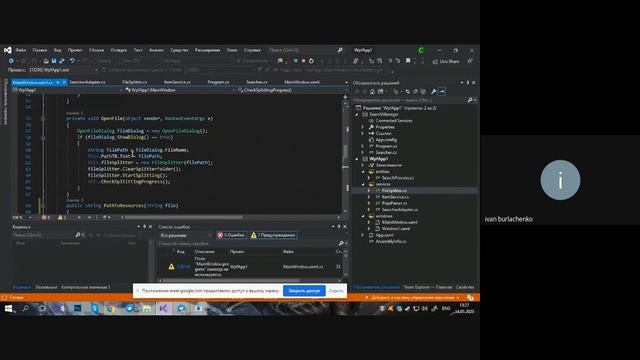The height and width of the screenshot is (360, 640).
Task: Click the Save All toolbar icon
Action: click(x=62, y=61)
